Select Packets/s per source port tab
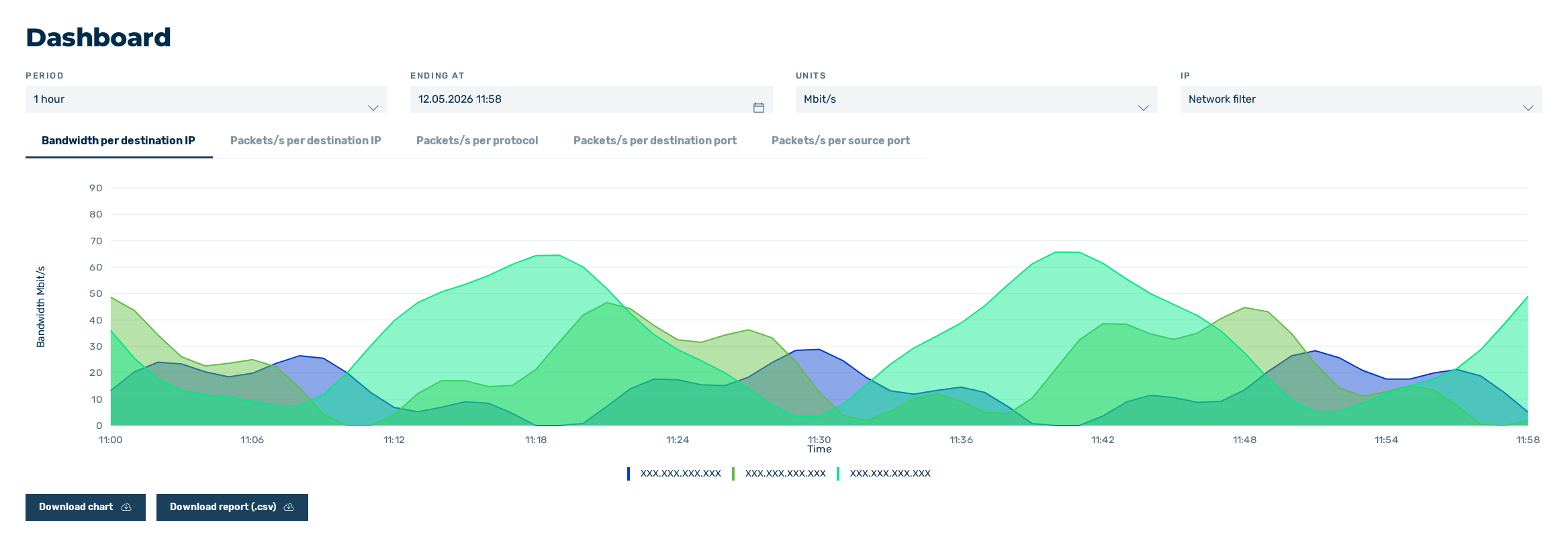 (840, 141)
